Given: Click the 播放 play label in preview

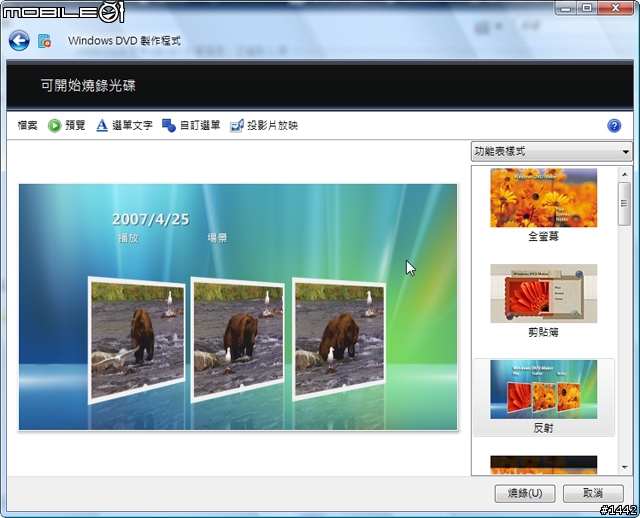Looking at the screenshot, I should coord(128,238).
